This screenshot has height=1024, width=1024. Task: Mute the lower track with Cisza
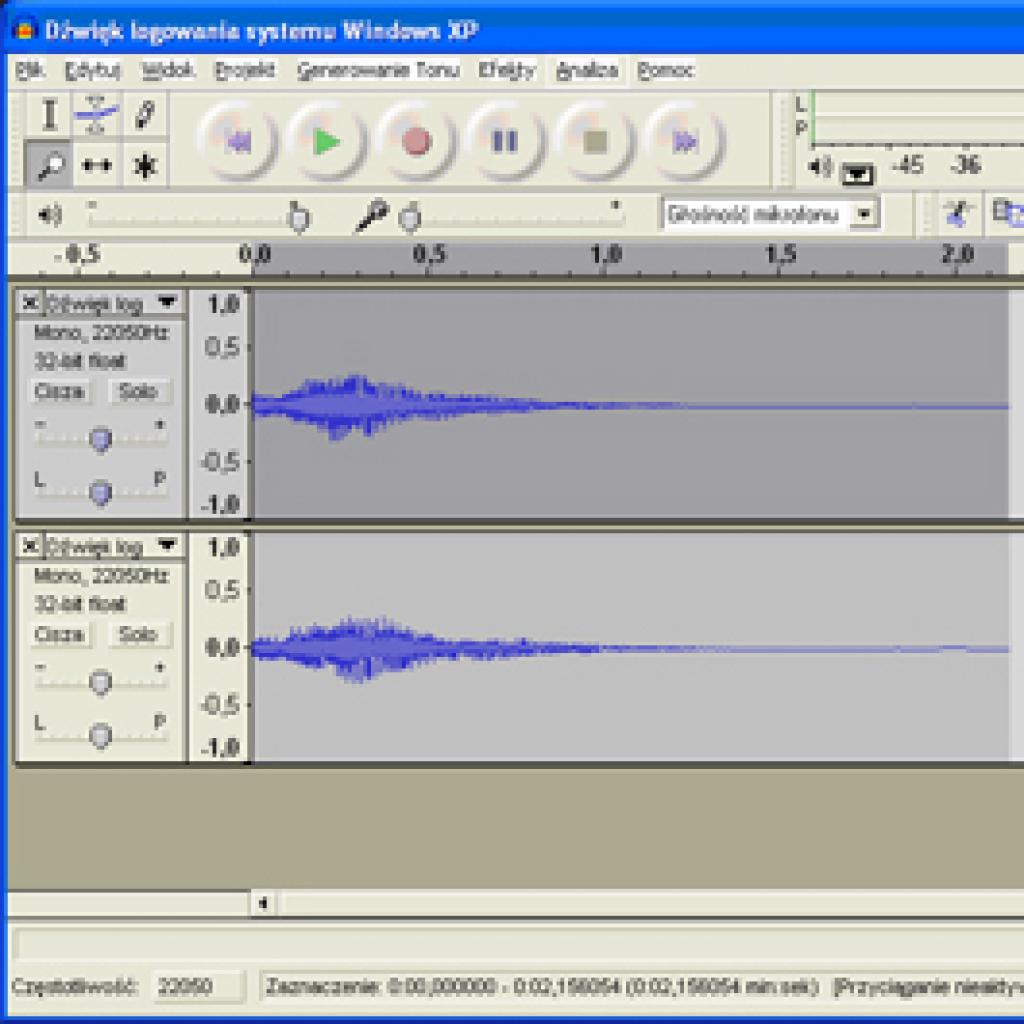(59, 634)
